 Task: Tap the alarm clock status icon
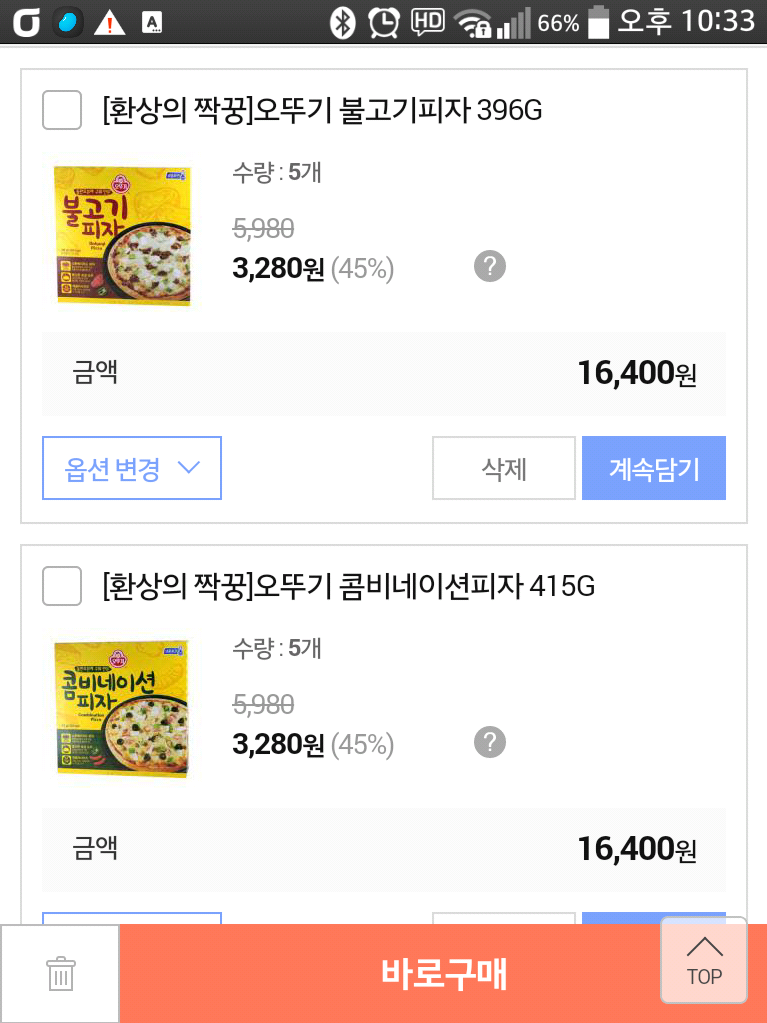click(383, 21)
